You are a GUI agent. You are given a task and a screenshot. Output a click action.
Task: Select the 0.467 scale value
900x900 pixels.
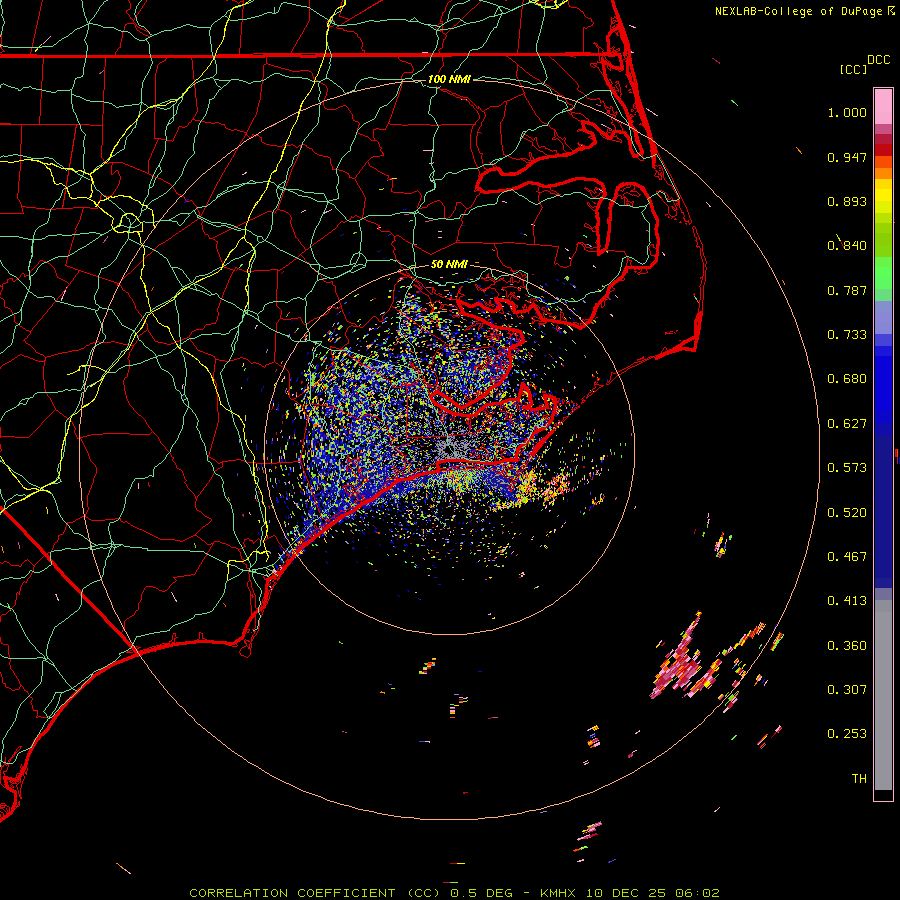click(x=847, y=557)
